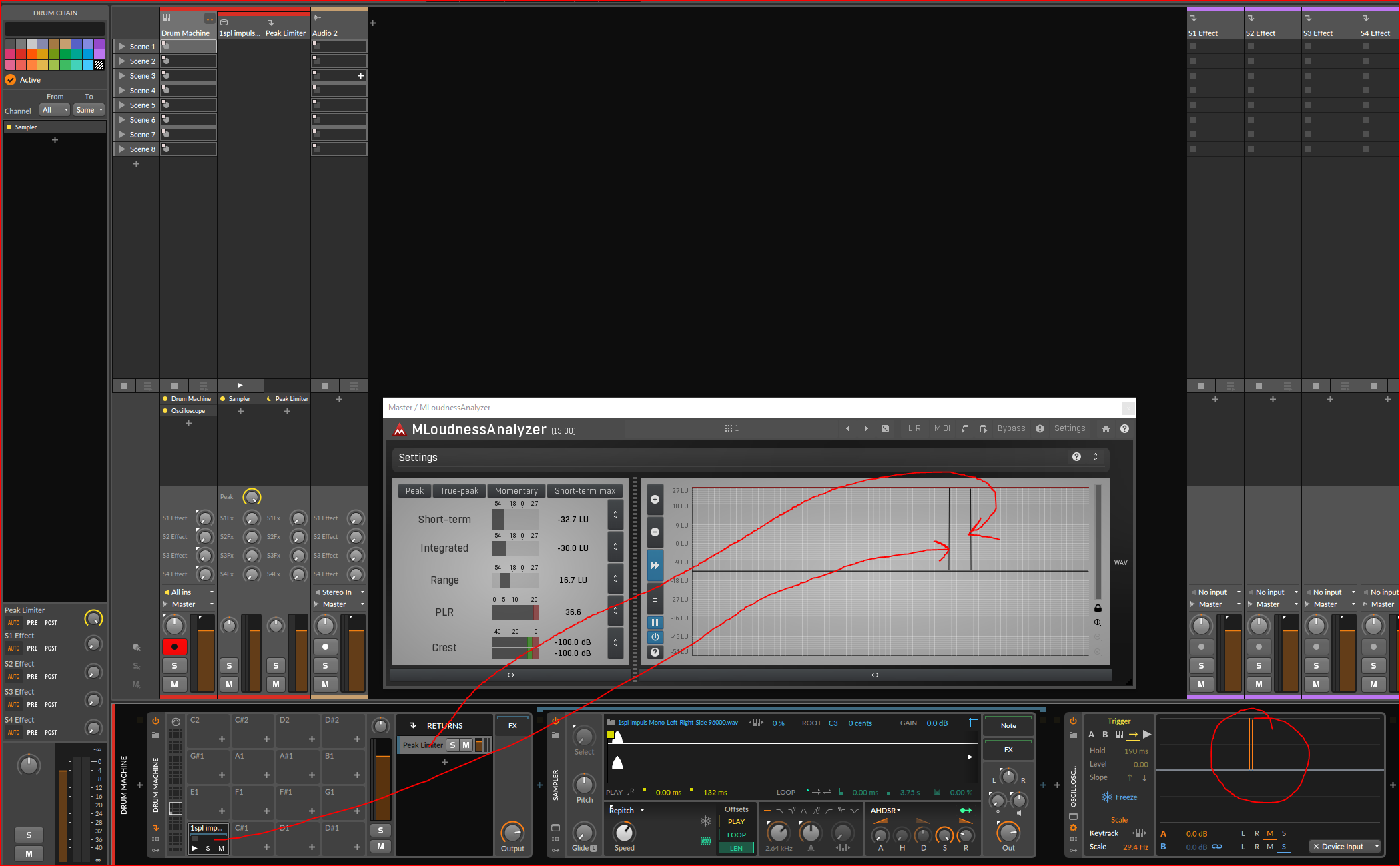Toggle record arm on Drum Machine track
1400x866 pixels.
coord(174,646)
